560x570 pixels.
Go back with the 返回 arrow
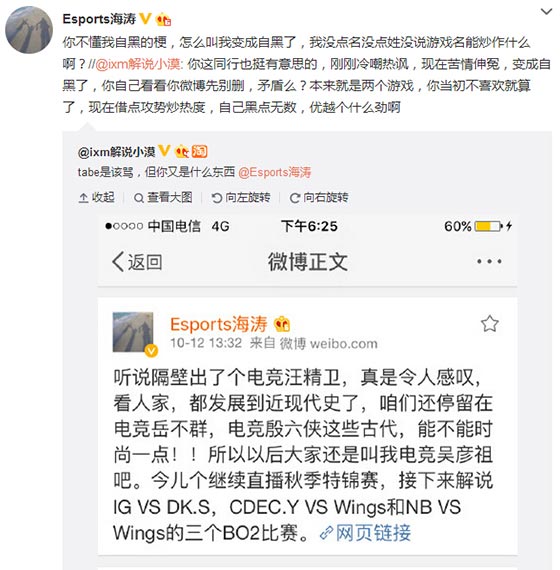pyautogui.click(x=137, y=261)
